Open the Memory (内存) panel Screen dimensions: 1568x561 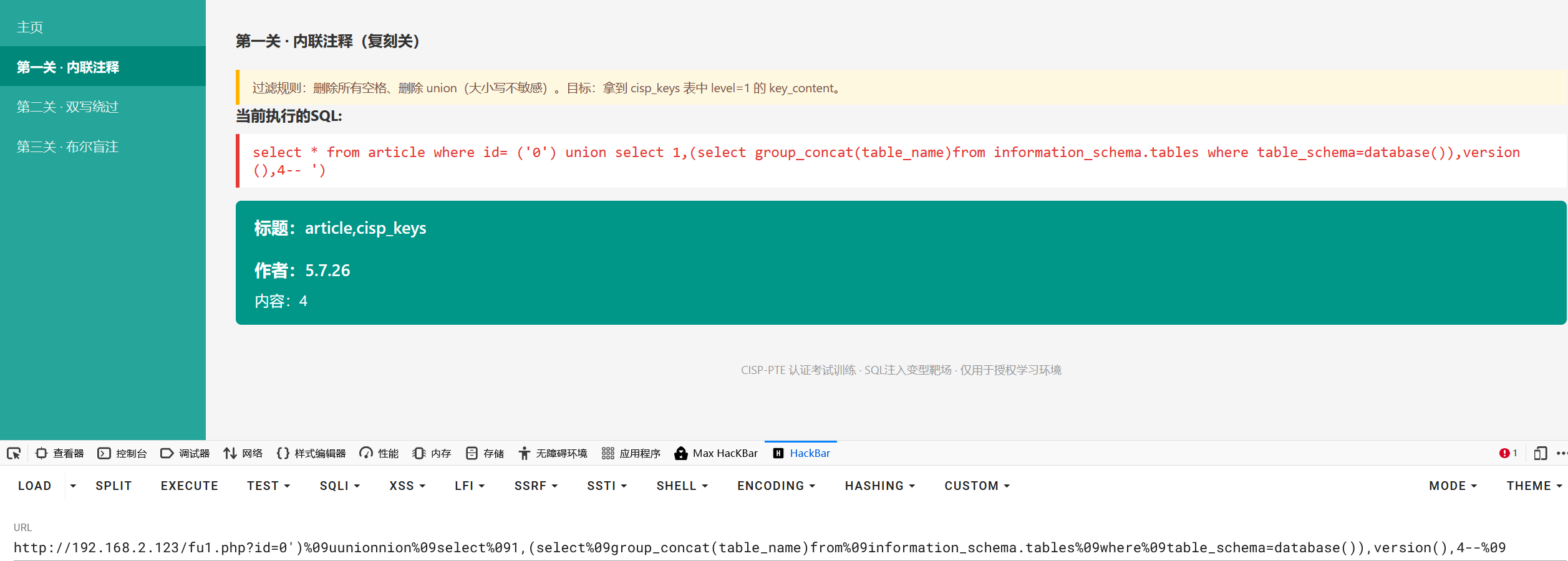(x=432, y=453)
